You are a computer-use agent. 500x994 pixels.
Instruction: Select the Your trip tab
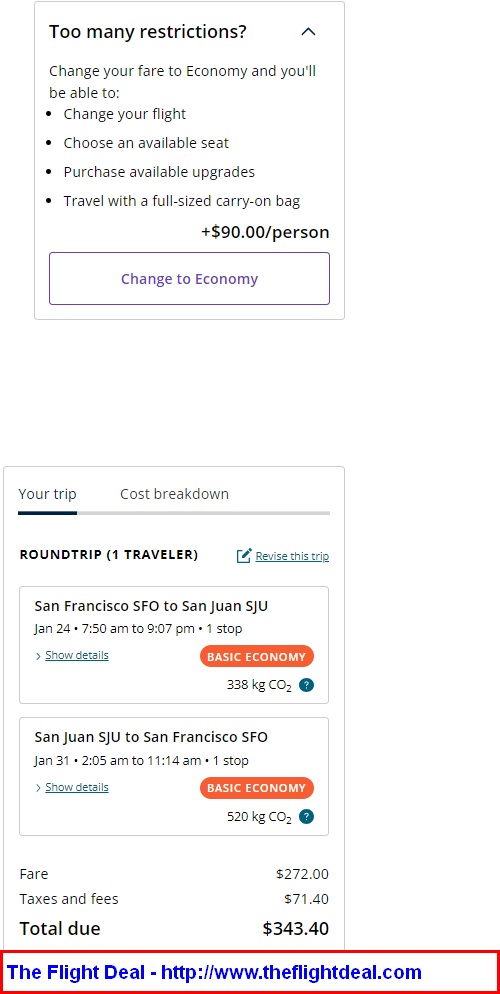coord(48,494)
